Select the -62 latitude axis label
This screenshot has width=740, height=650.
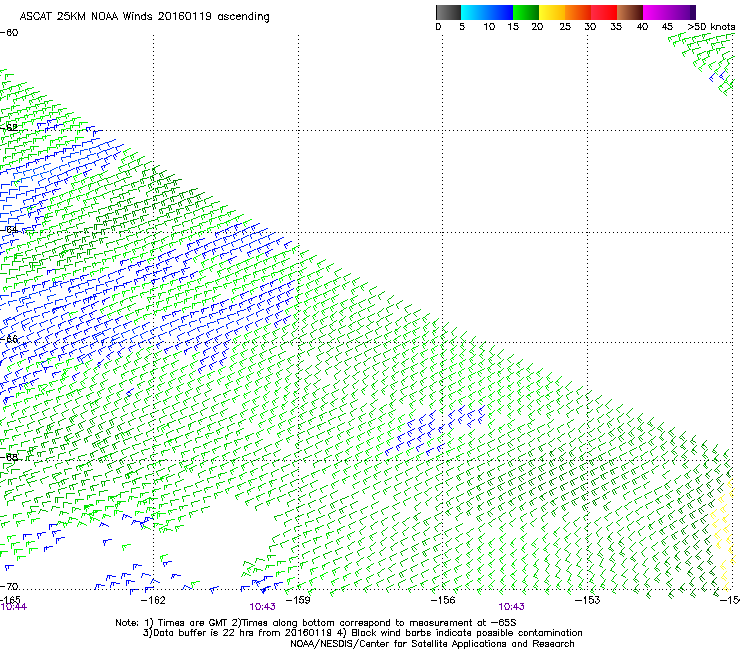9,127
